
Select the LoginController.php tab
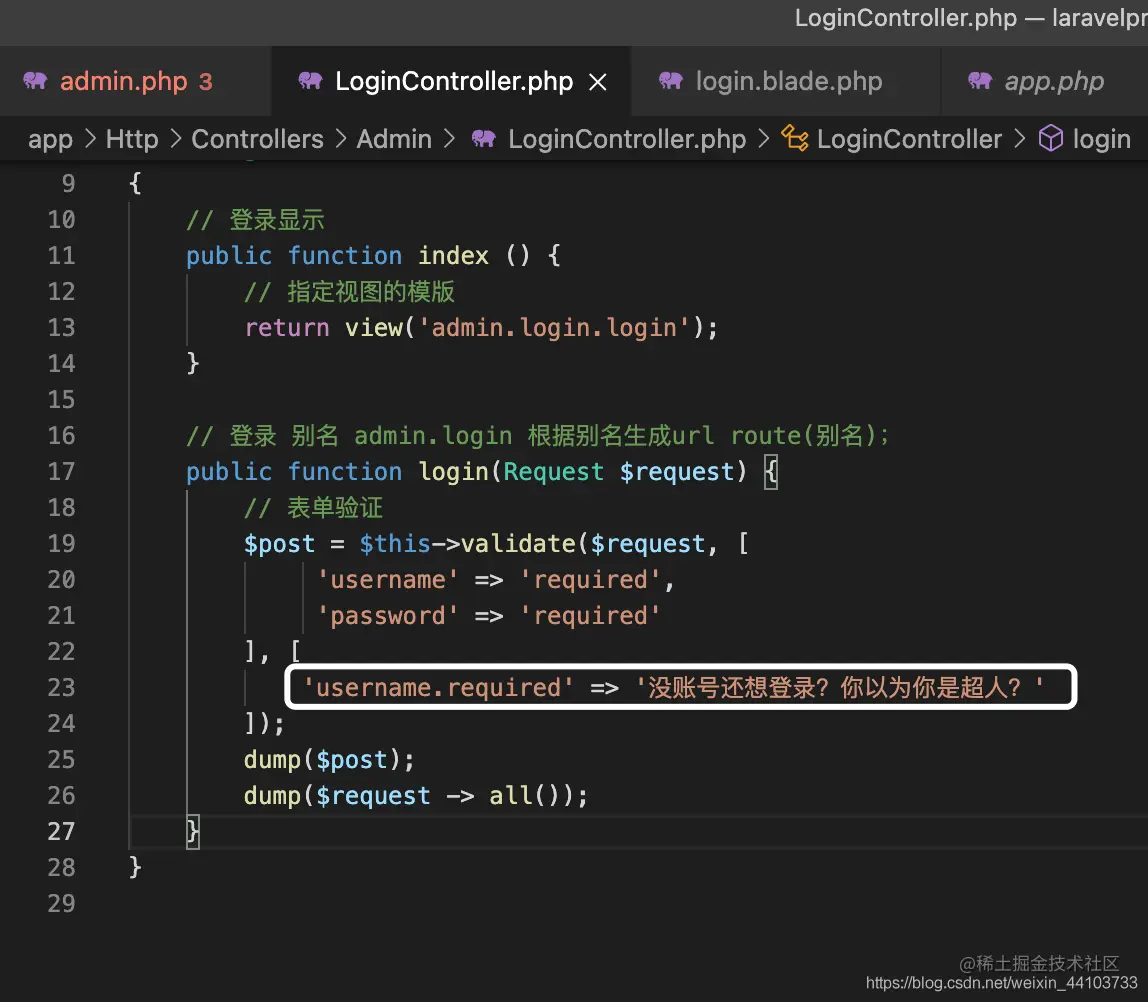point(450,81)
